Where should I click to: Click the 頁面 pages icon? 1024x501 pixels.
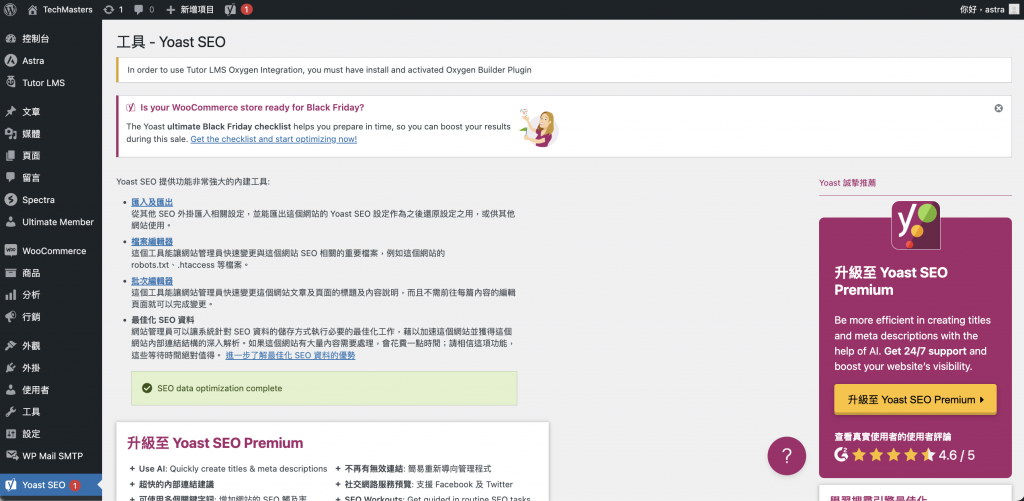(10, 155)
